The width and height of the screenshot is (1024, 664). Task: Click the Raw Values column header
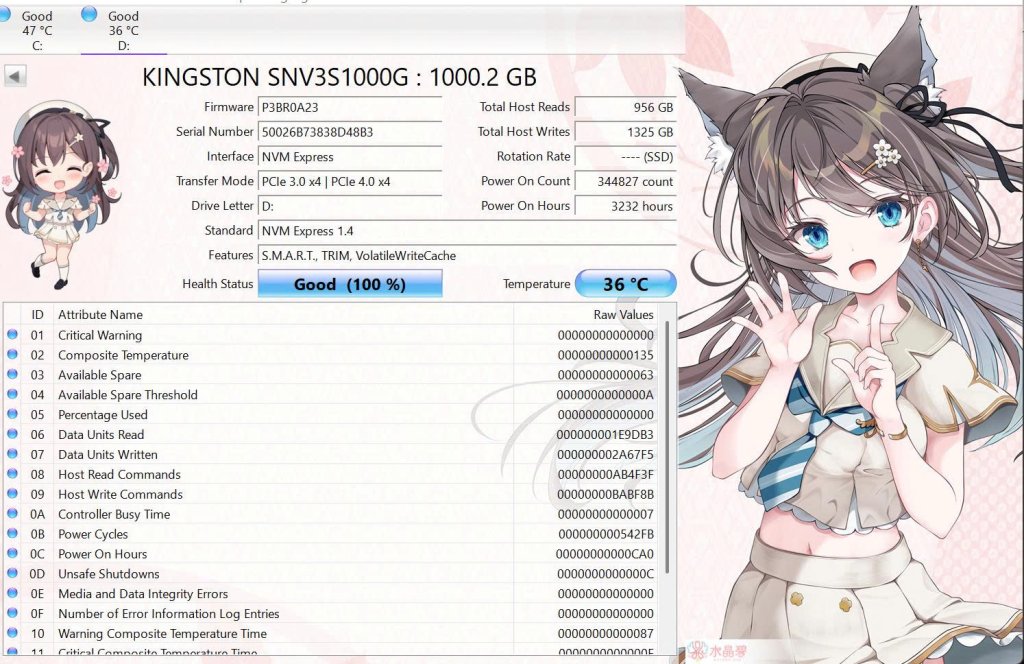[x=586, y=315]
